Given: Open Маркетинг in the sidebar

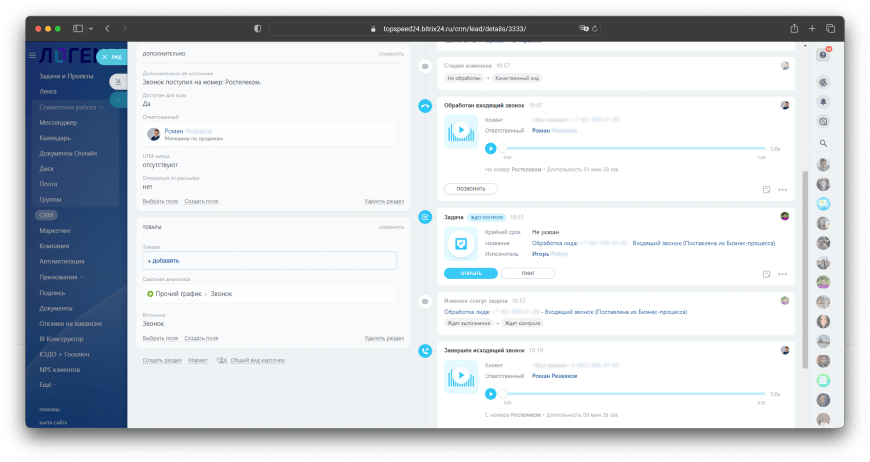Looking at the screenshot, I should (55, 230).
